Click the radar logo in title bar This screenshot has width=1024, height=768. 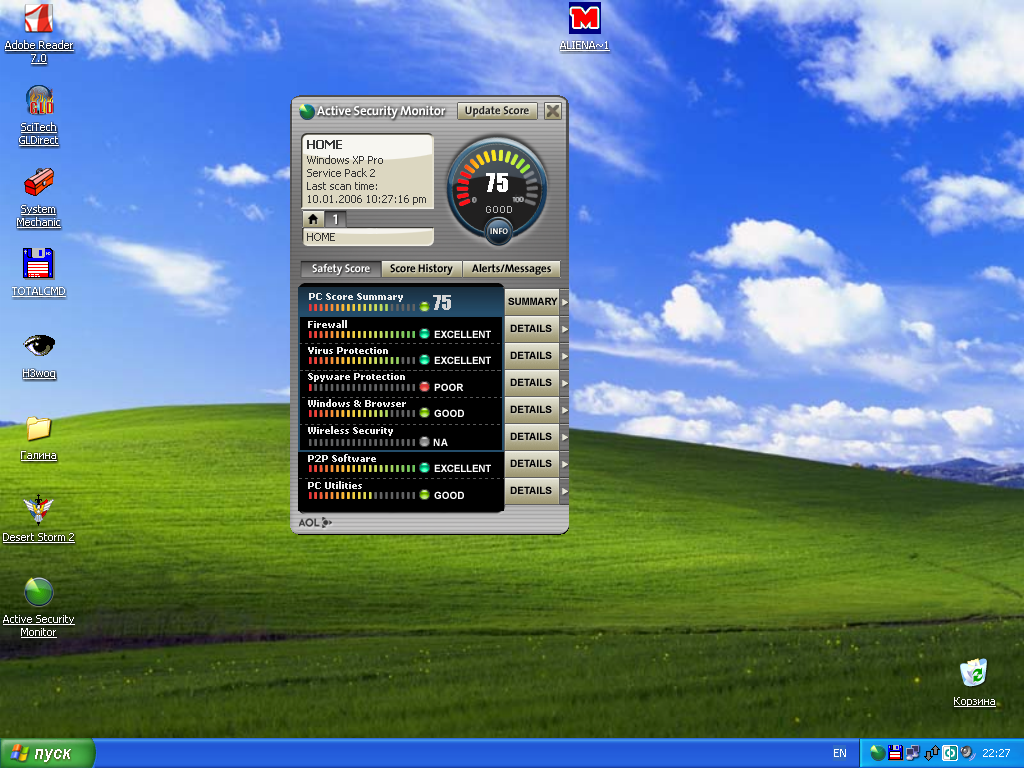coord(306,112)
